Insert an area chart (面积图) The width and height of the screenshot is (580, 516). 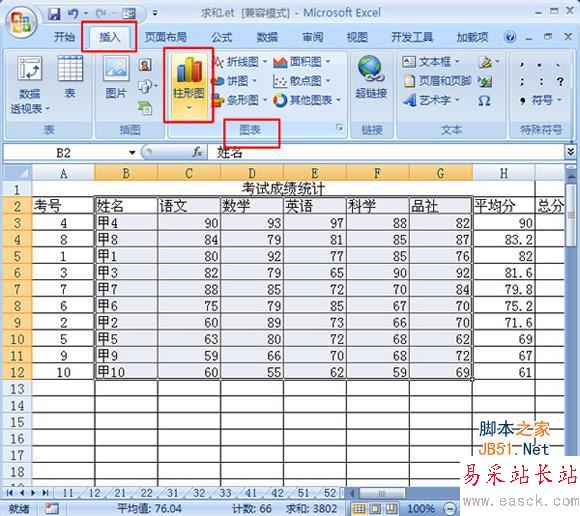(x=302, y=61)
